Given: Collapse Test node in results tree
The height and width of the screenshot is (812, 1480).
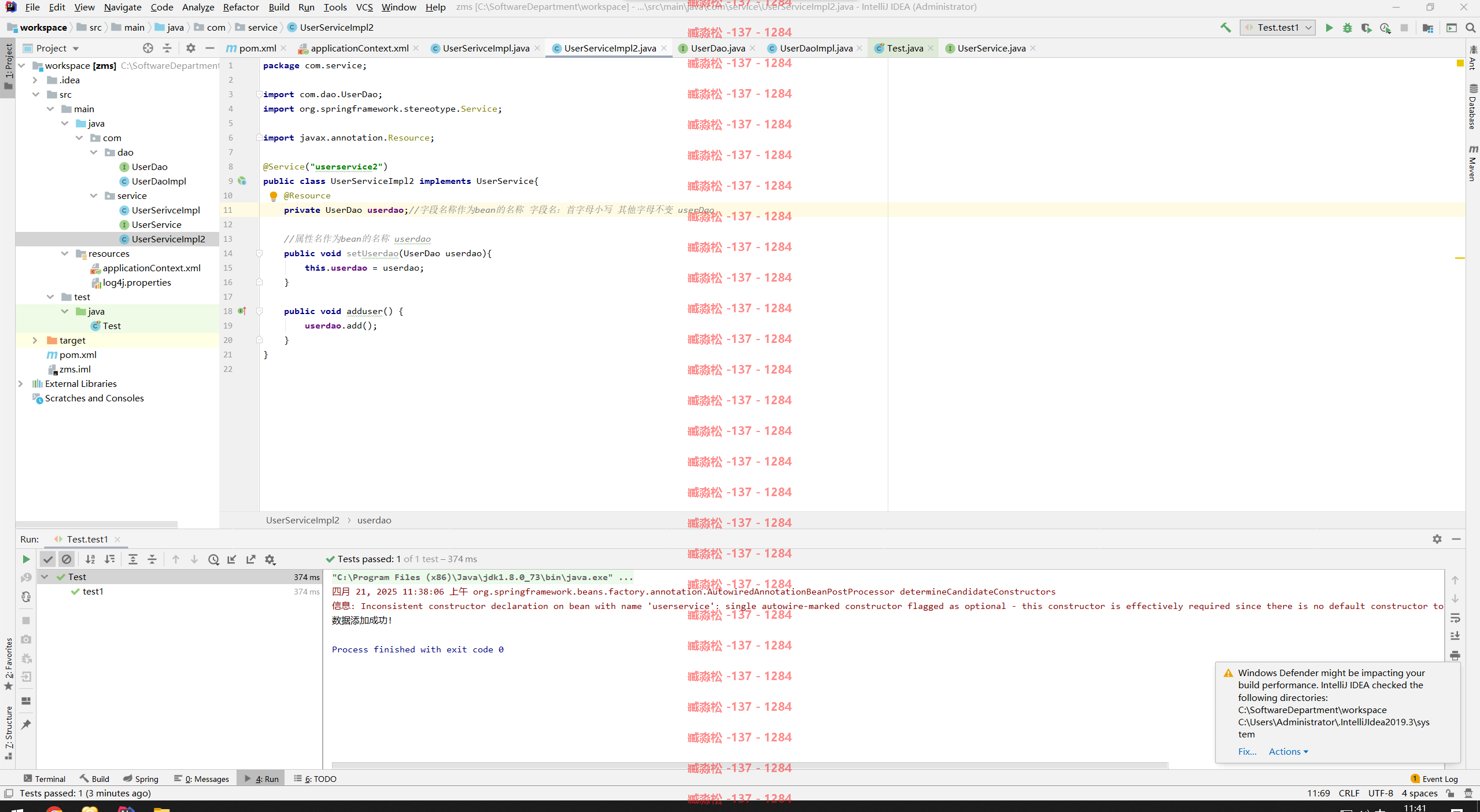Looking at the screenshot, I should (x=45, y=577).
